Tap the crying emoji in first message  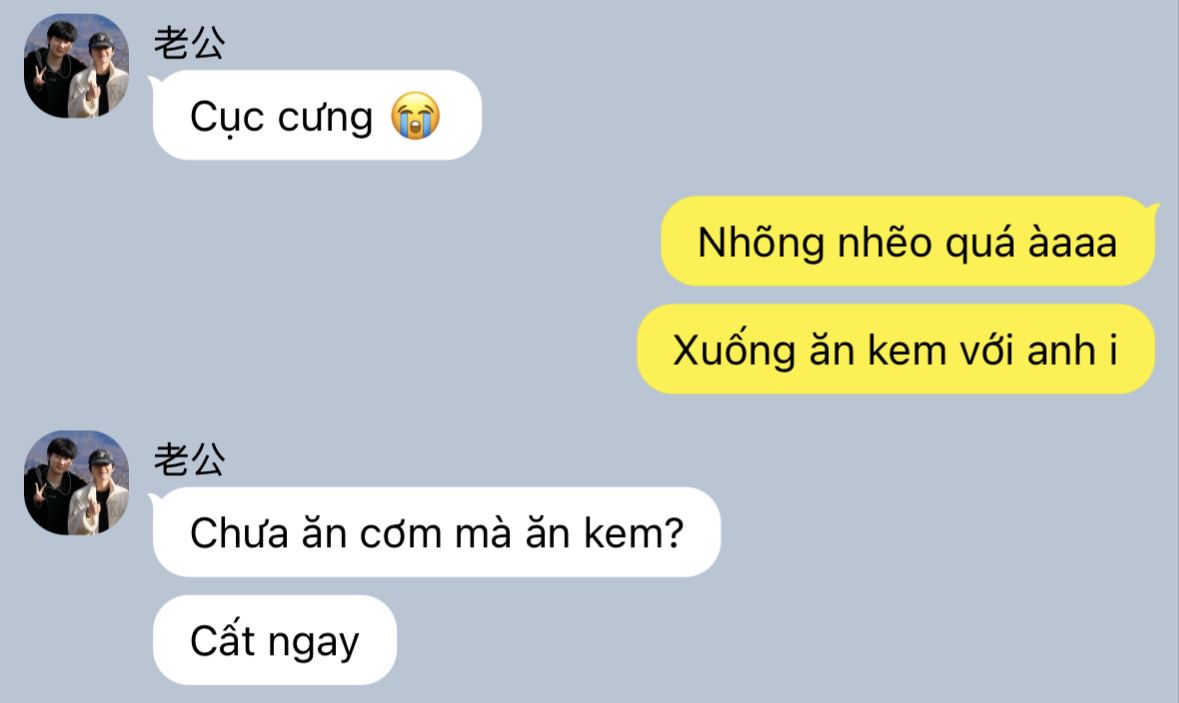point(415,116)
